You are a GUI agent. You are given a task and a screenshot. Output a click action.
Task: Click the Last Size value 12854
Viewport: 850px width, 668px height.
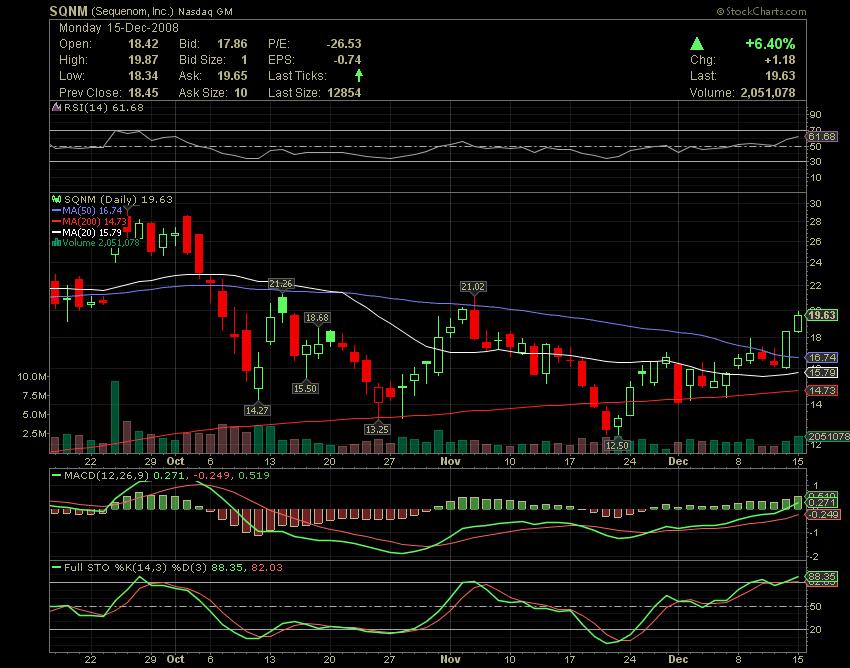tap(344, 93)
